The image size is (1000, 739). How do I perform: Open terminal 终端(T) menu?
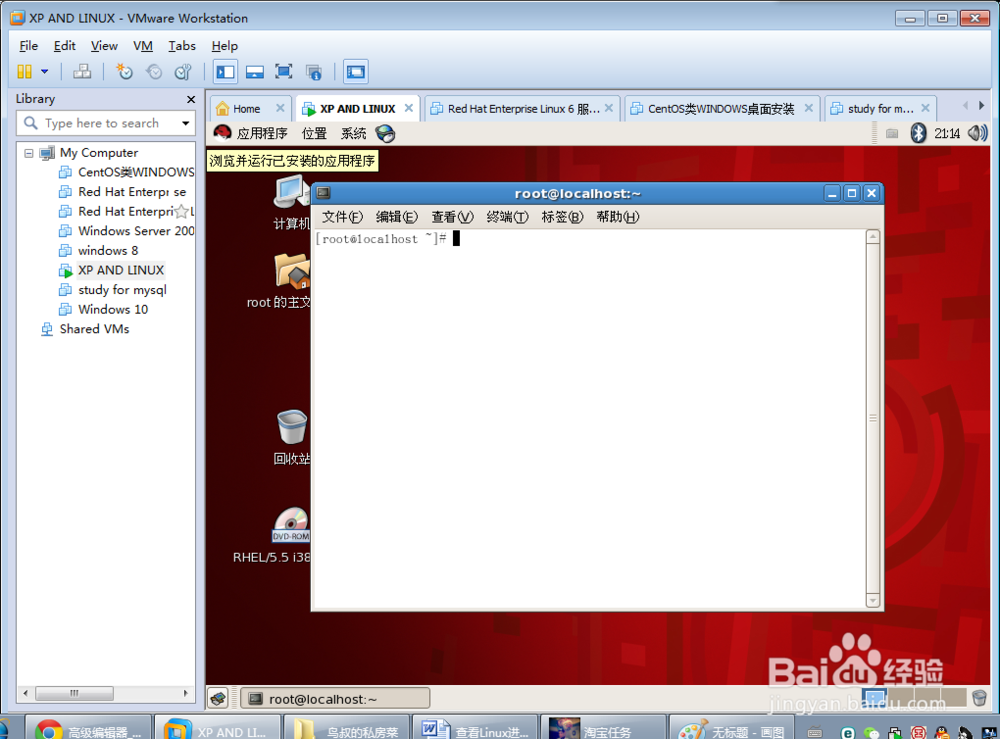tap(507, 217)
